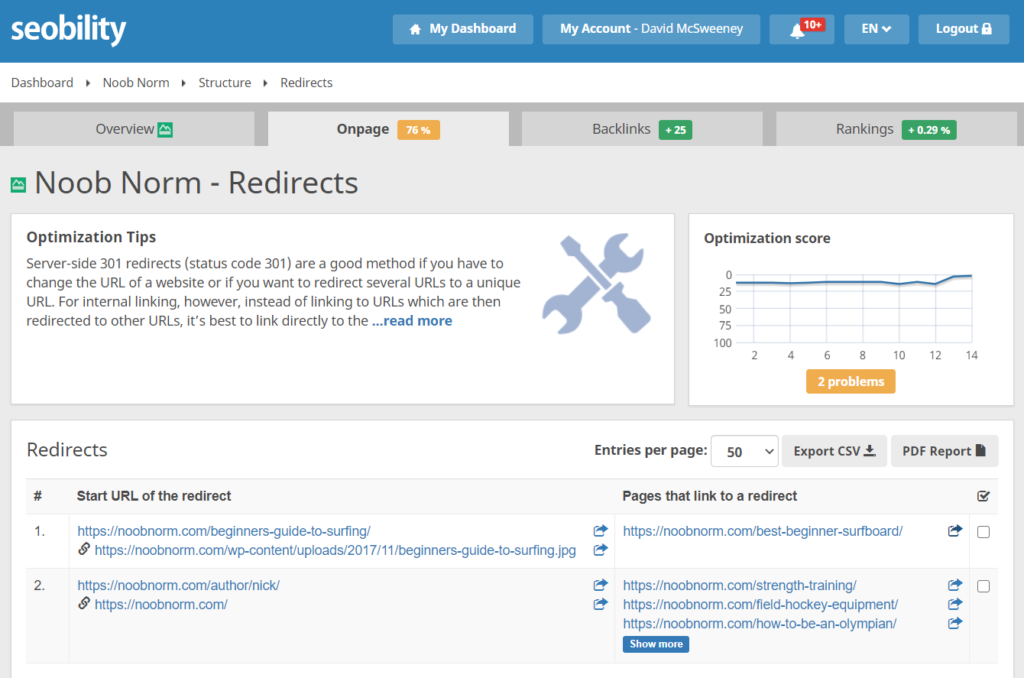Click 'Start URL of the redirect' column header
1024x678 pixels.
coord(154,496)
